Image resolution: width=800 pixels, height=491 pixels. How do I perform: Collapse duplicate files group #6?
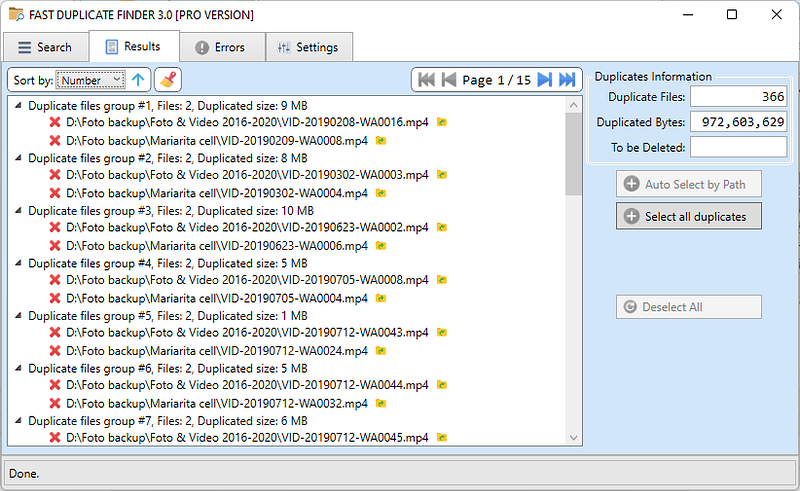(18, 368)
